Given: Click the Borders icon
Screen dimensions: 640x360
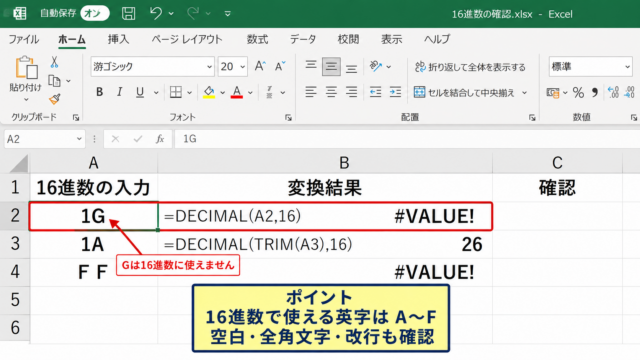Looking at the screenshot, I should [176, 92].
